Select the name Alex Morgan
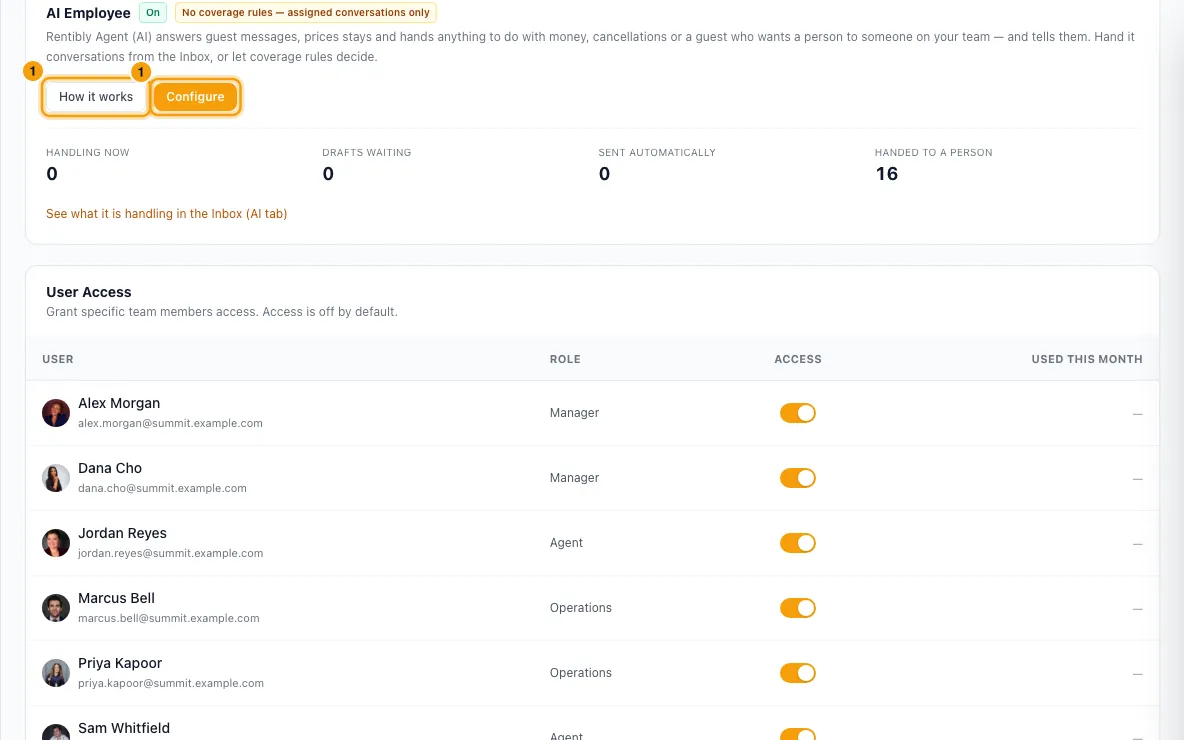This screenshot has width=1184, height=740. pos(119,403)
